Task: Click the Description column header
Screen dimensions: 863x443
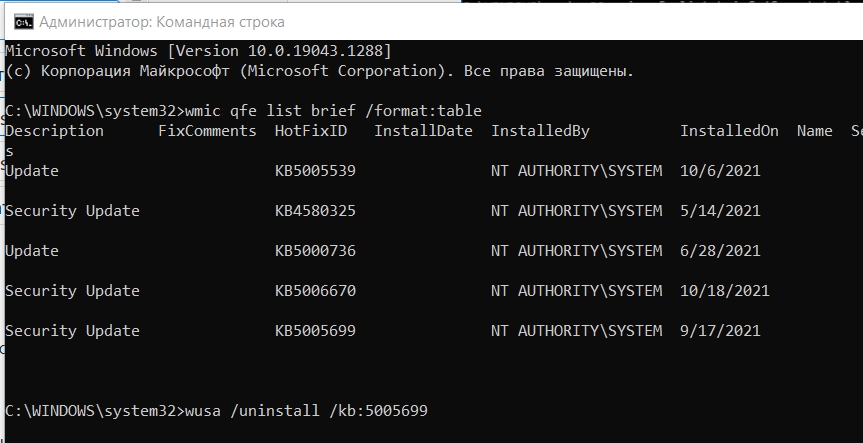Action: point(54,132)
